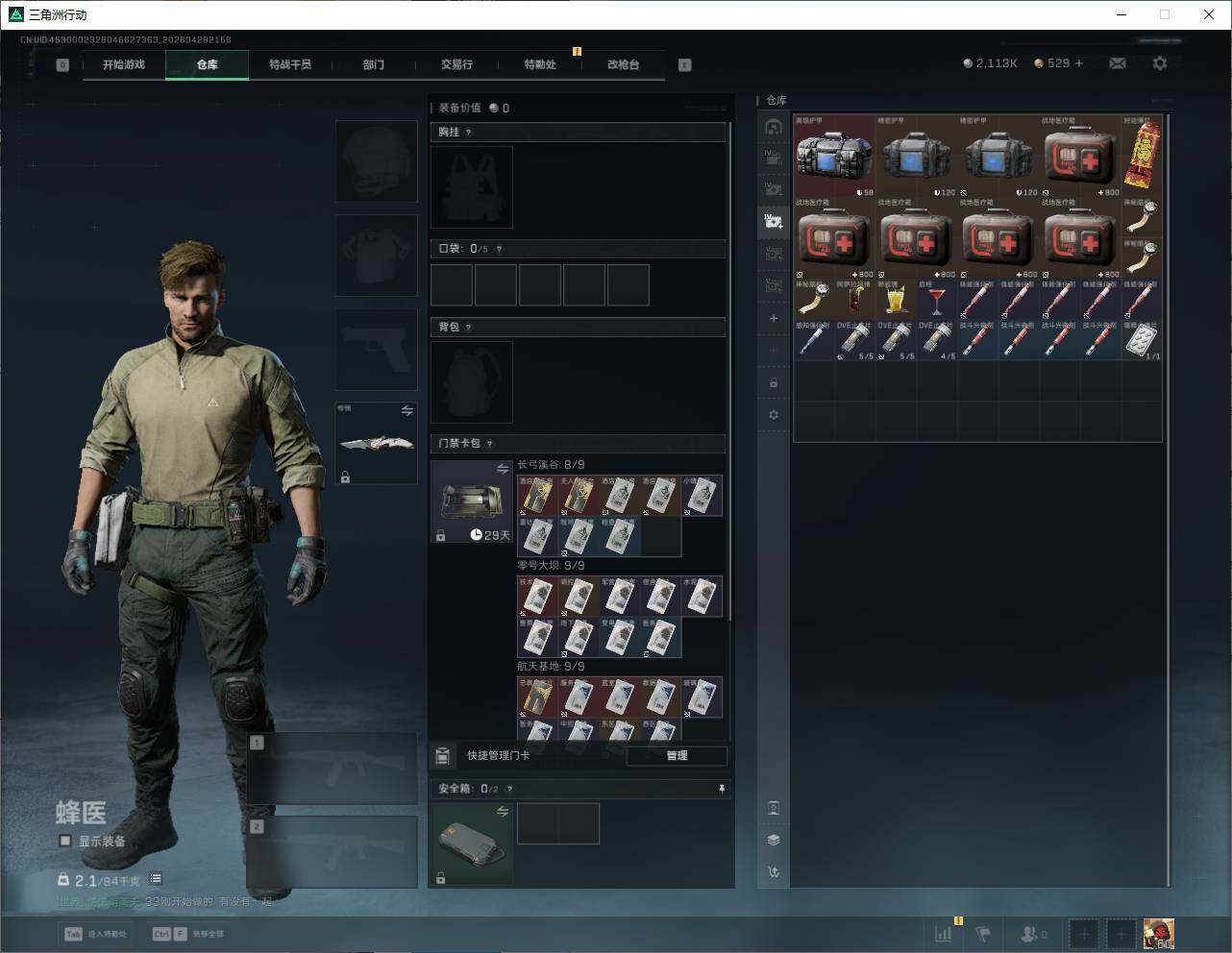Toggle the pin icon beside 安全箱
The height and width of the screenshot is (953, 1232).
(722, 789)
